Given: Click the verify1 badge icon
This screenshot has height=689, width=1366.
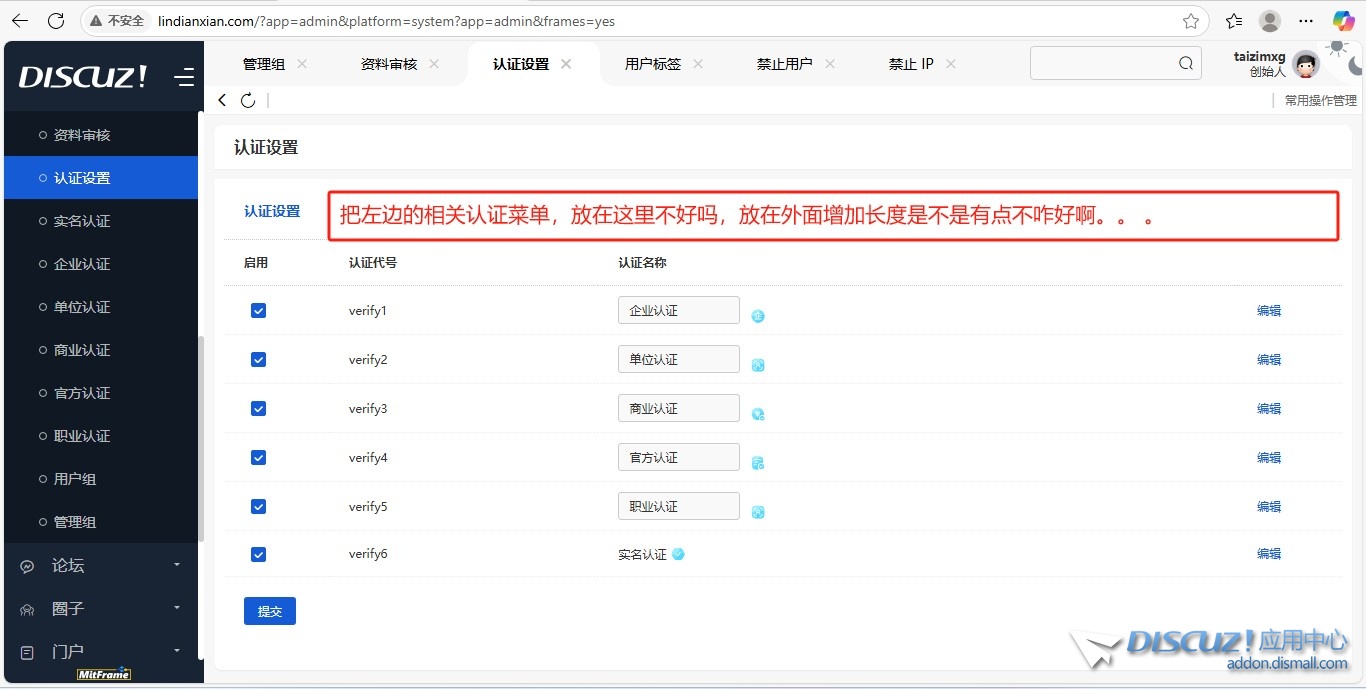Looking at the screenshot, I should [758, 316].
